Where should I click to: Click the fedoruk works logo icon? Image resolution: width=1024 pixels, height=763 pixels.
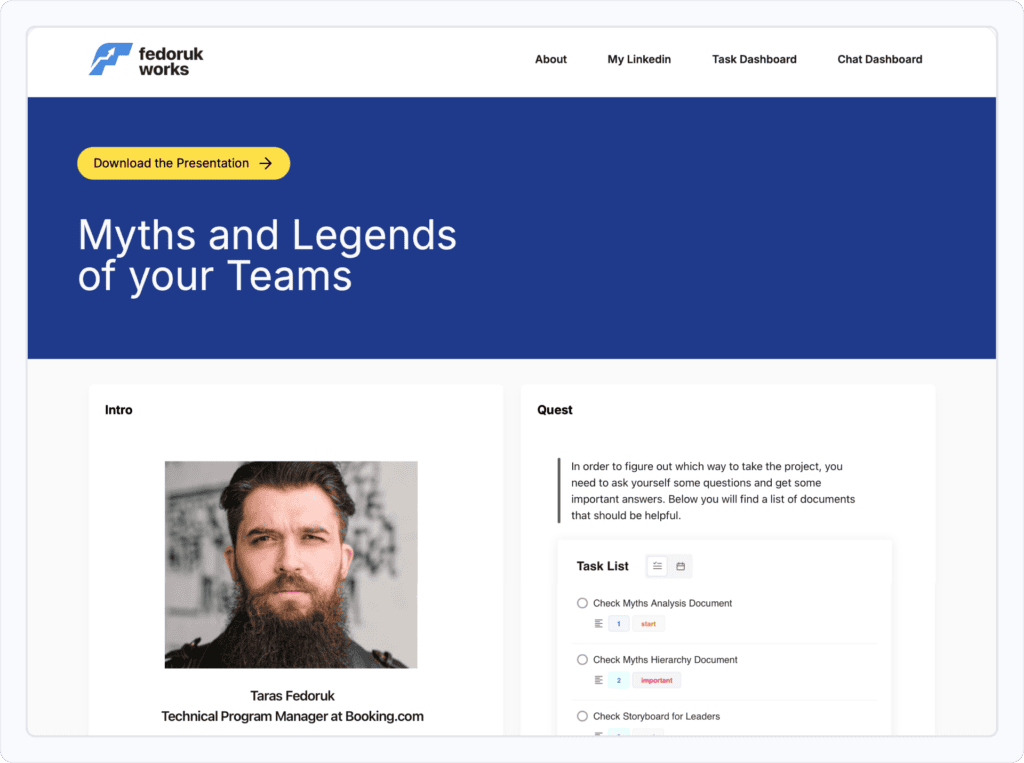pyautogui.click(x=110, y=59)
